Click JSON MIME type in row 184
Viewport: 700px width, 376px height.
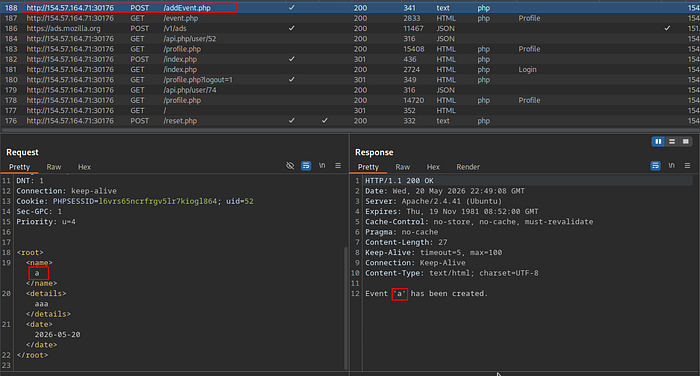pos(446,39)
